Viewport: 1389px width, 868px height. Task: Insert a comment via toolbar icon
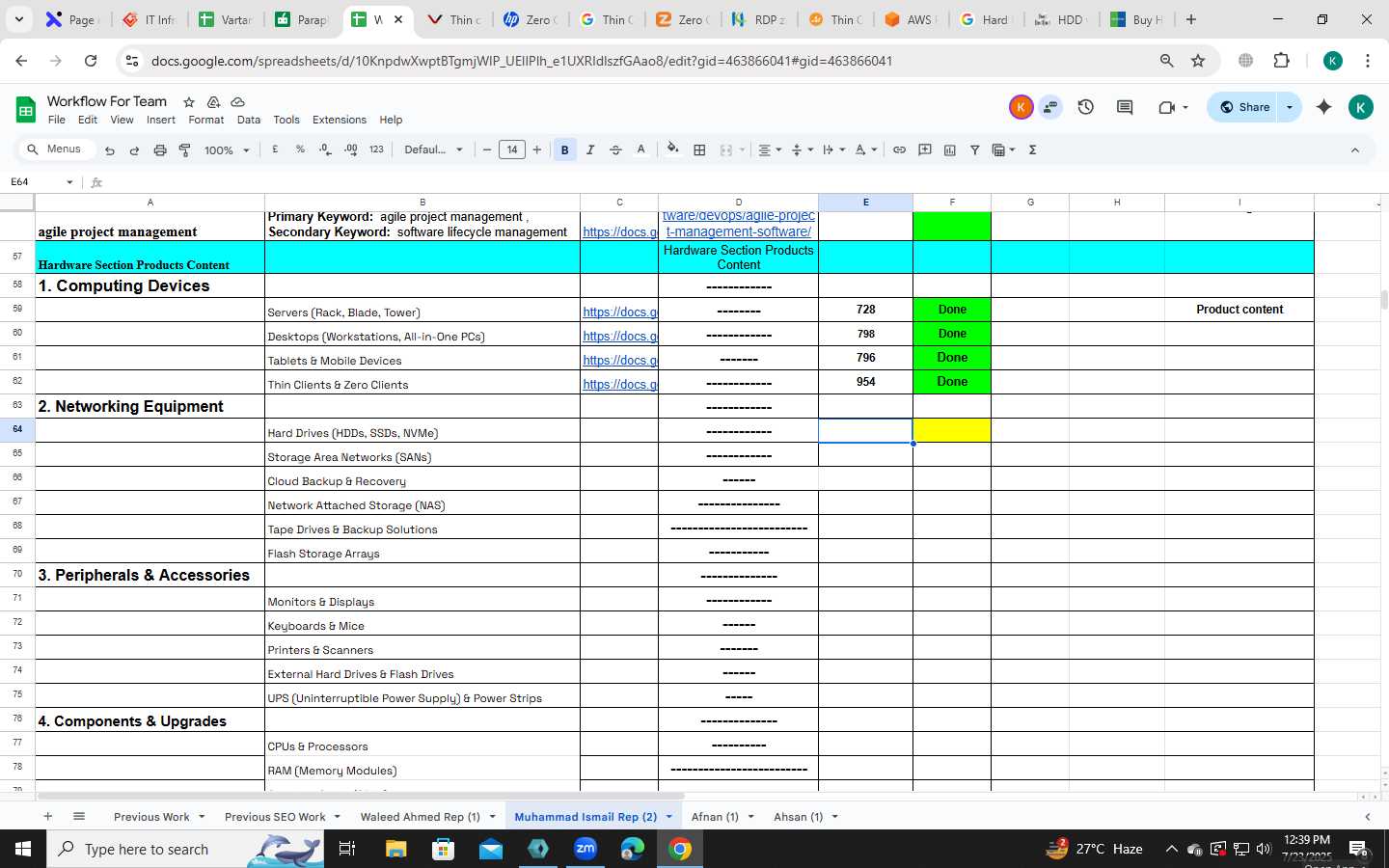pos(925,149)
